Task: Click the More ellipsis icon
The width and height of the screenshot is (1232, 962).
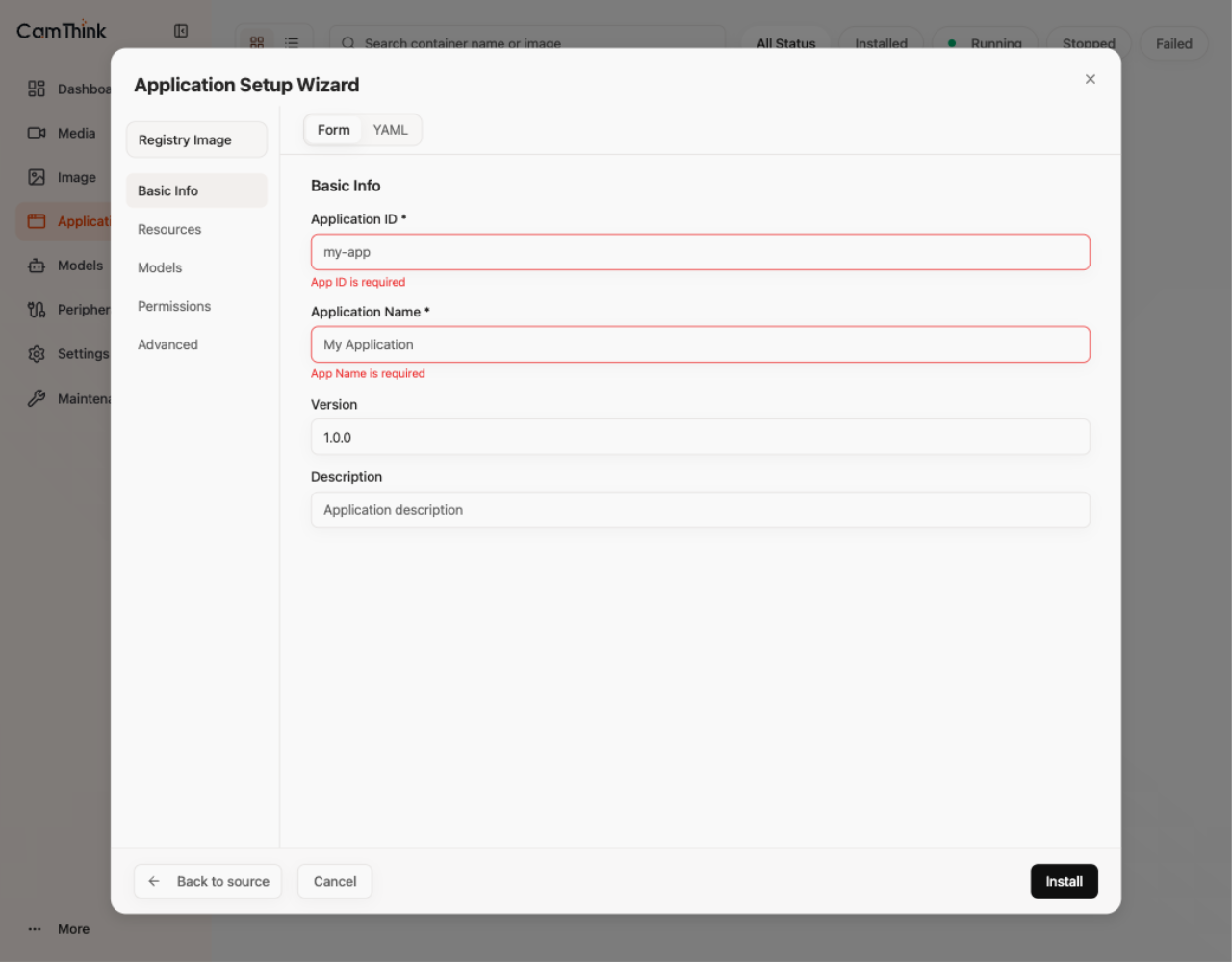Action: tap(35, 929)
